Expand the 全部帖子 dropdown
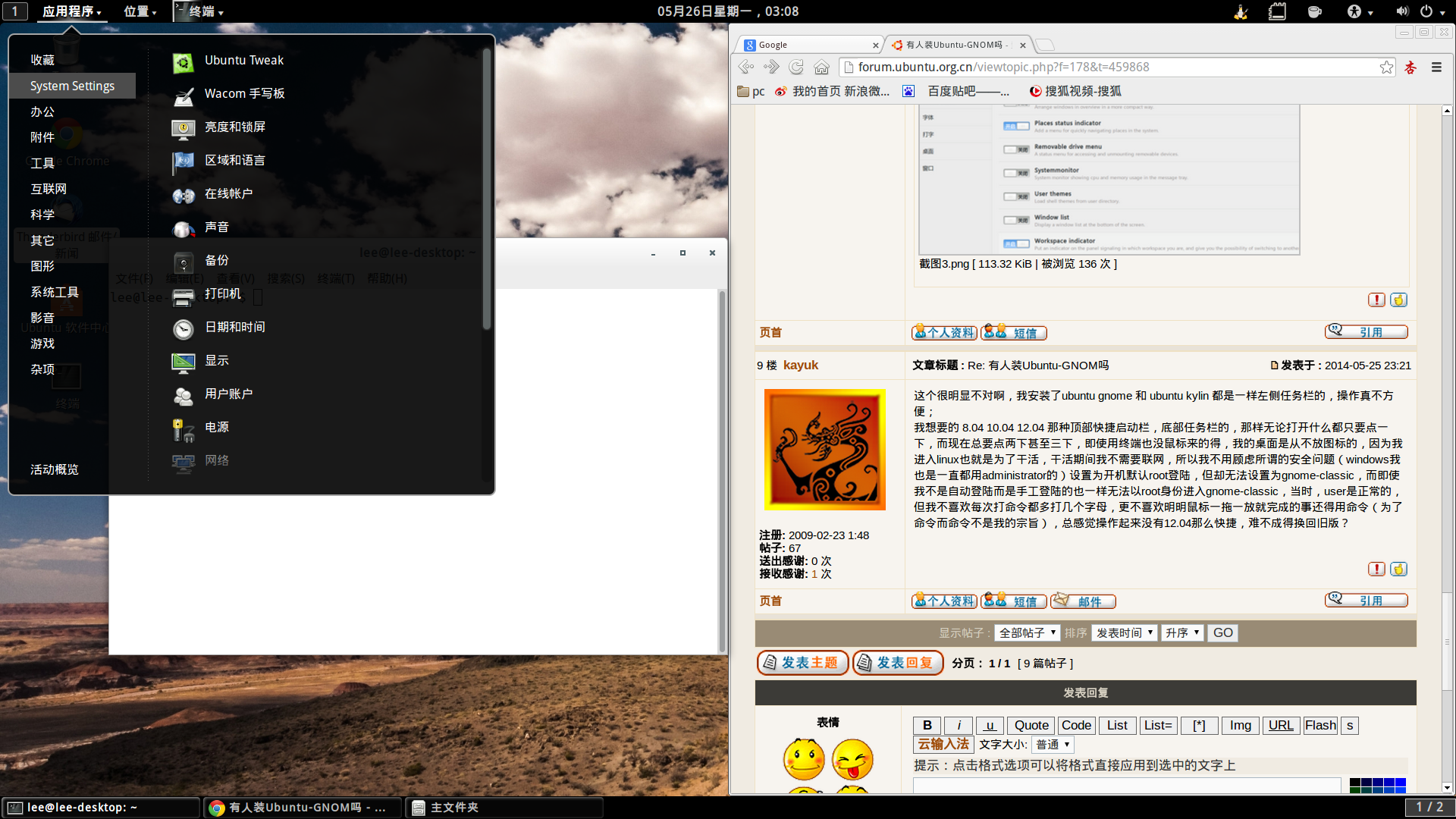1456x819 pixels. pos(1027,632)
